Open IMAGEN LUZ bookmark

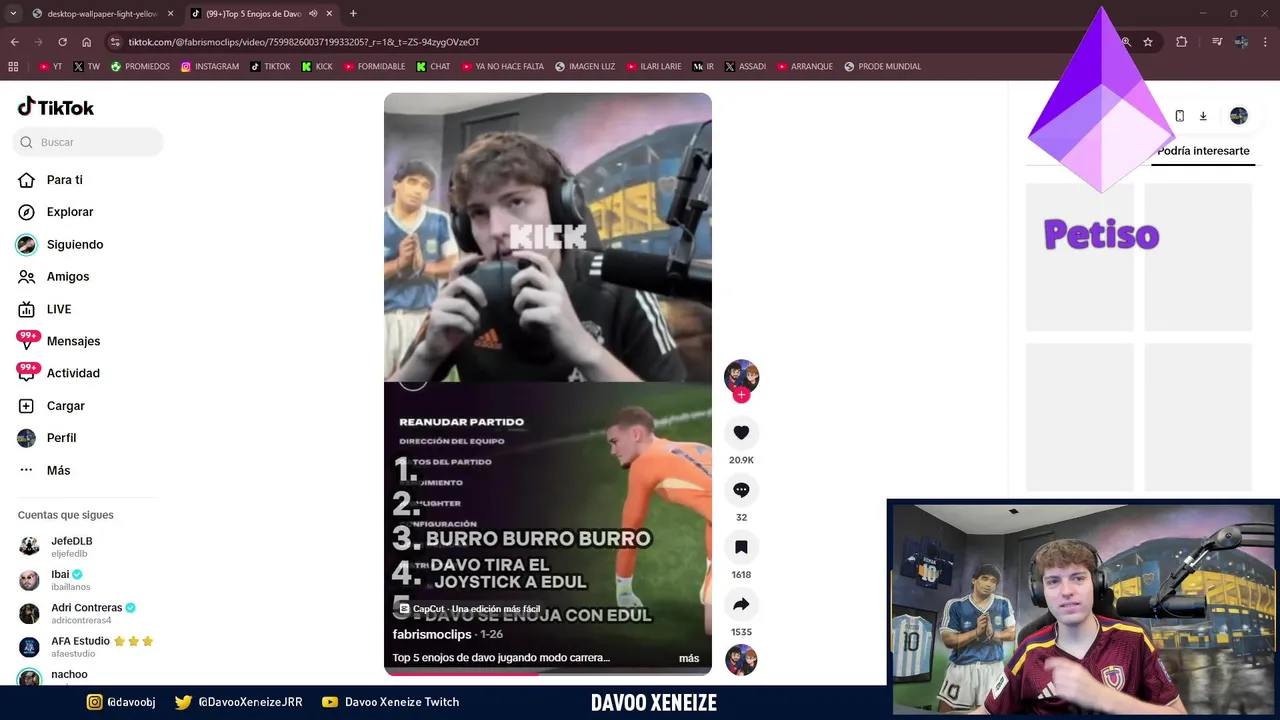585,67
